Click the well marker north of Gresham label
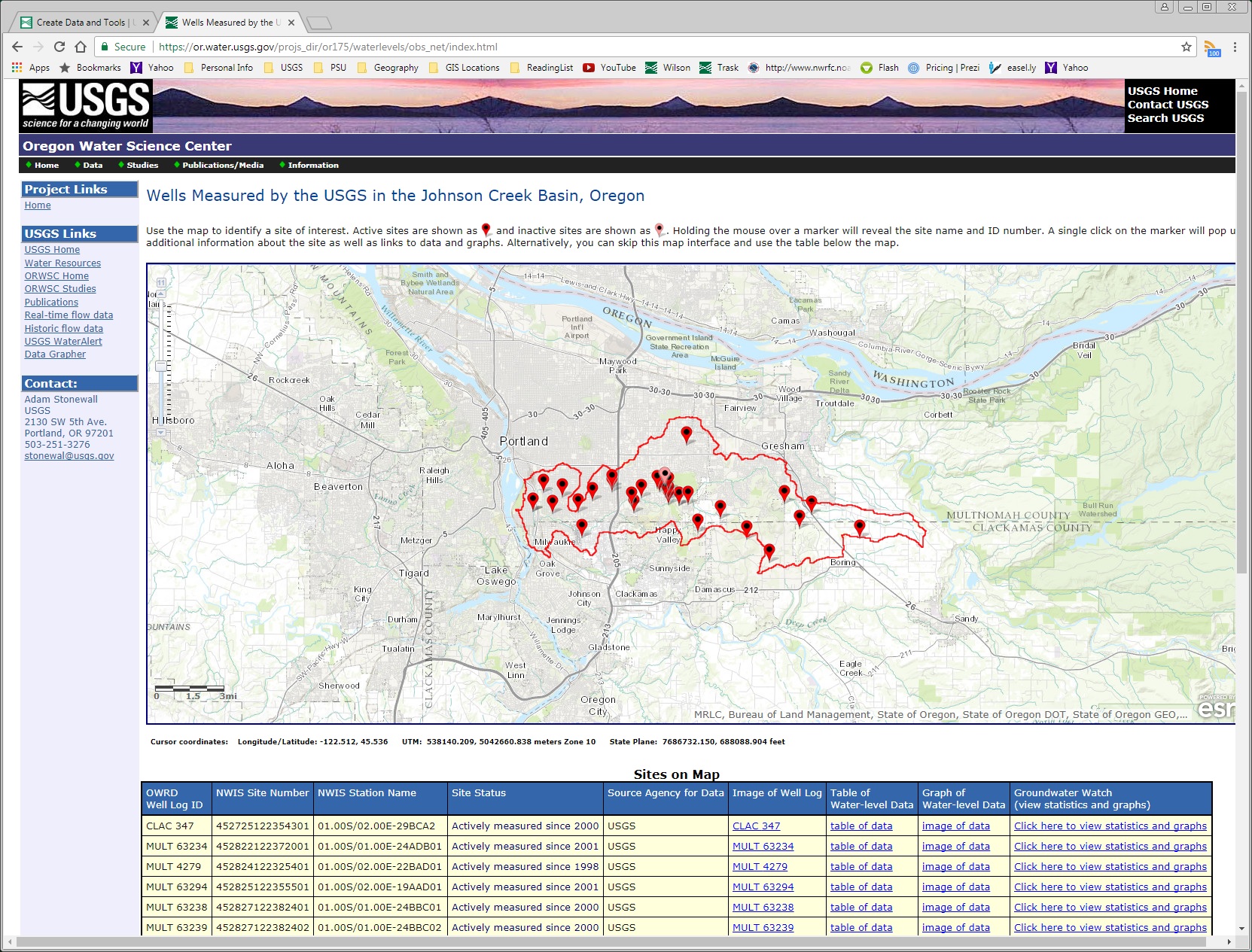This screenshot has width=1252, height=952. pos(687,434)
